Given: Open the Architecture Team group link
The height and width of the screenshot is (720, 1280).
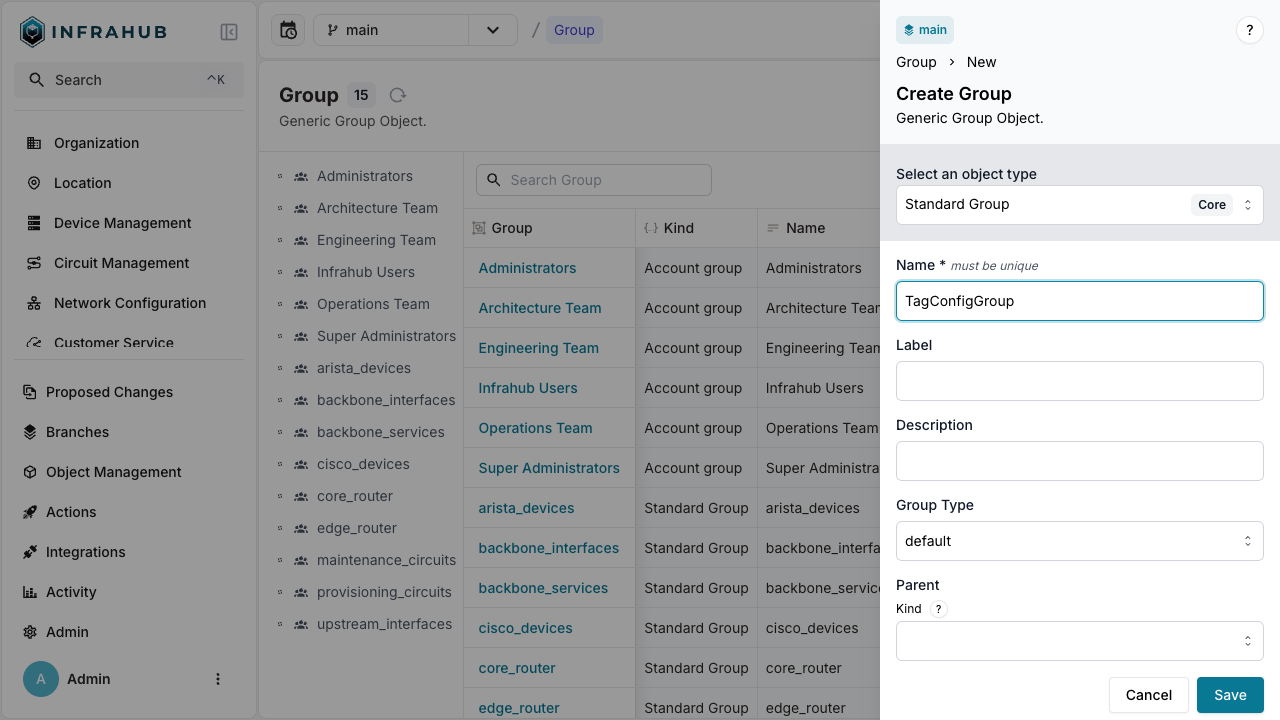Looking at the screenshot, I should pyautogui.click(x=539, y=308).
